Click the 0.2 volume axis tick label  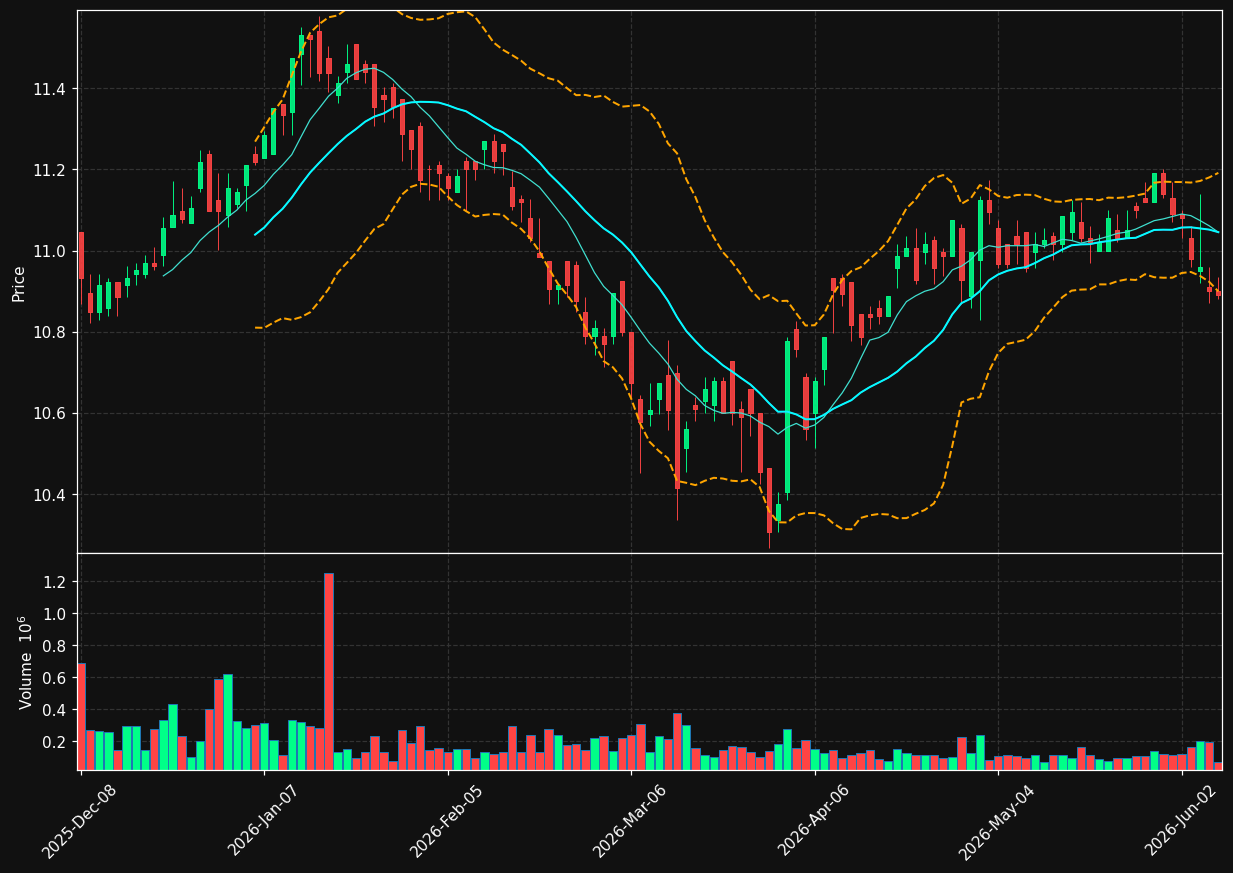(56, 742)
